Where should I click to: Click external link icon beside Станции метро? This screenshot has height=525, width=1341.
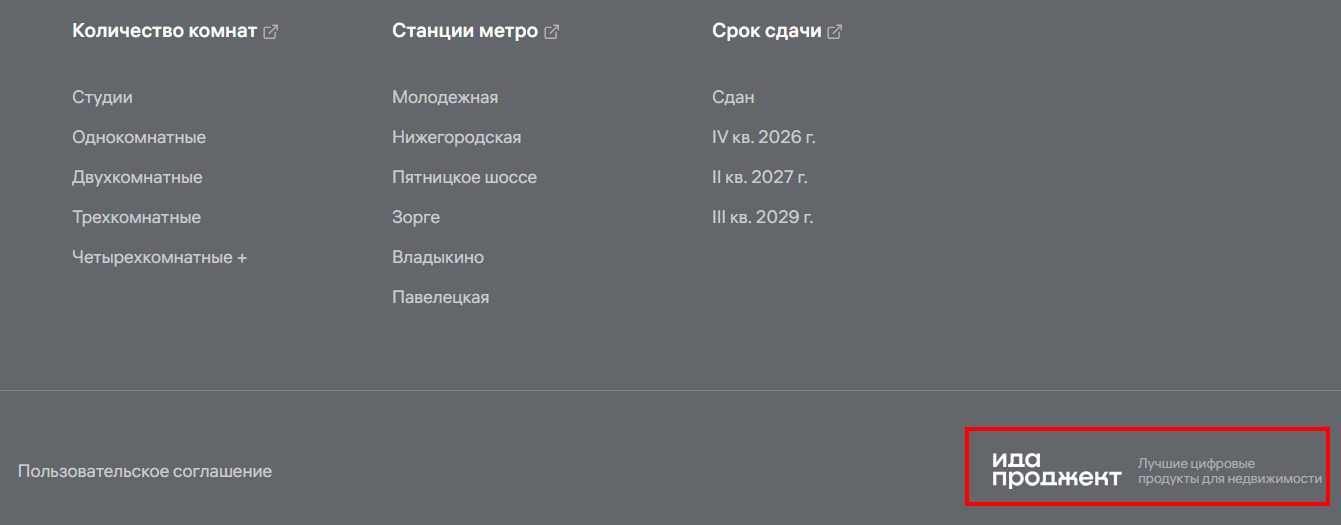[551, 32]
